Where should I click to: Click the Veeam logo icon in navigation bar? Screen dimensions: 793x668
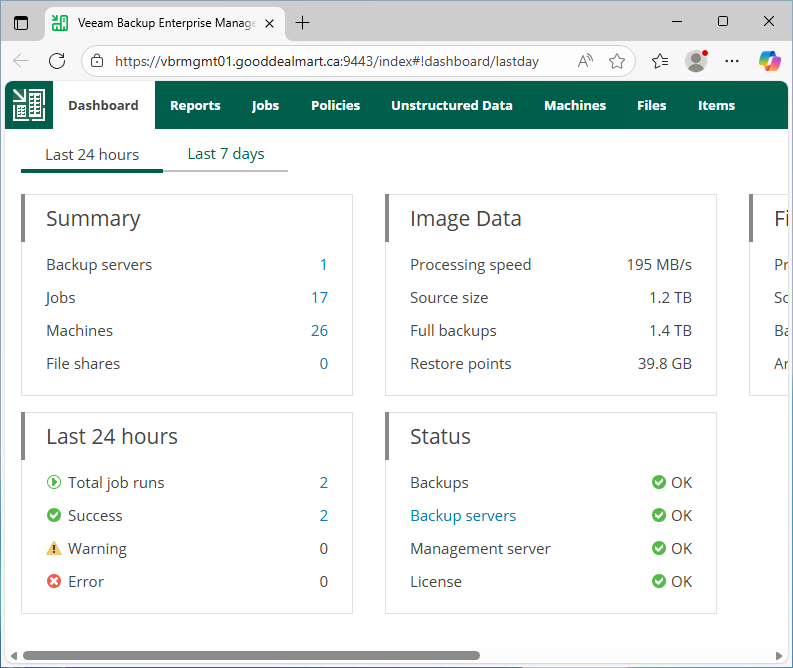point(29,105)
